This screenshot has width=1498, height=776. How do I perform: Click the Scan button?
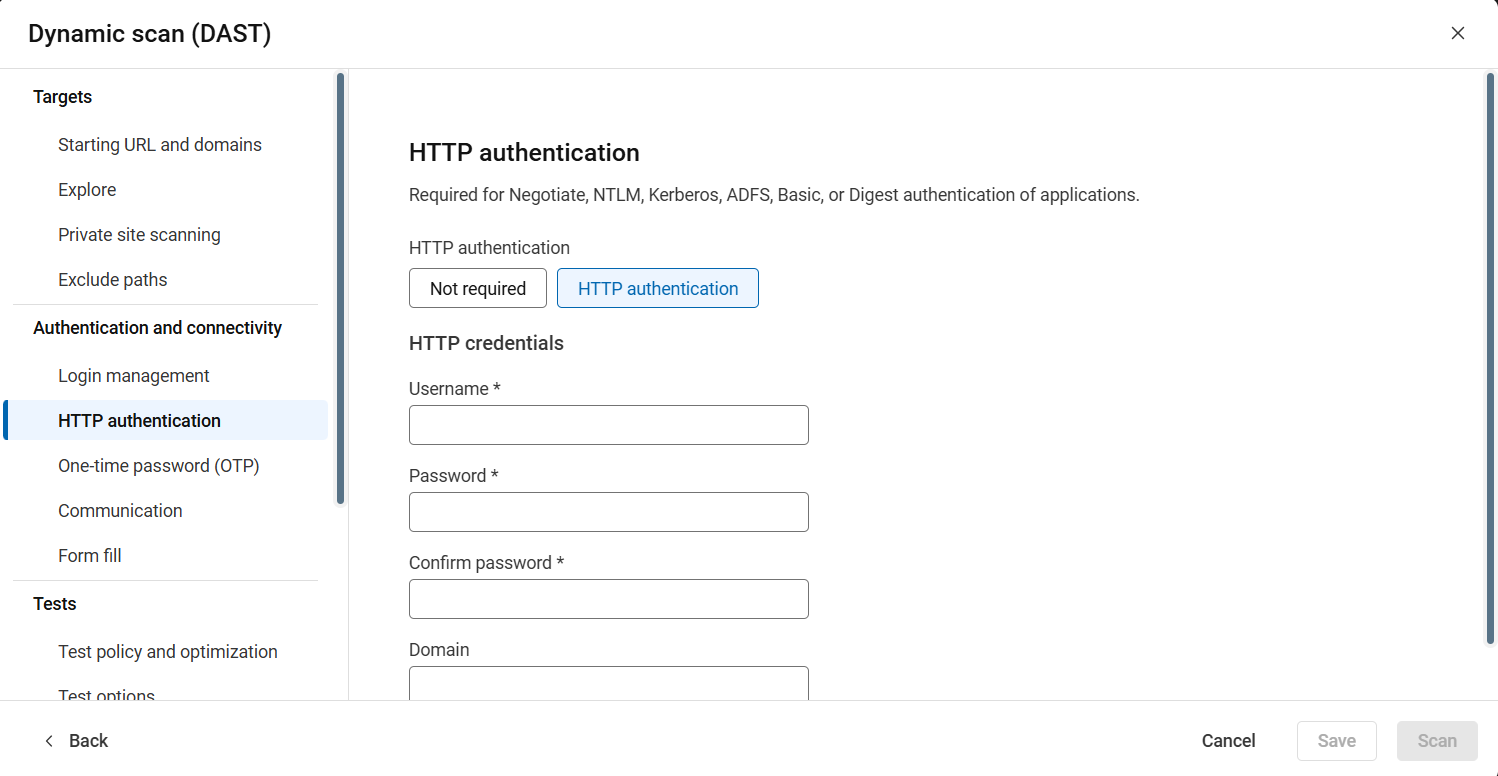coord(1436,741)
